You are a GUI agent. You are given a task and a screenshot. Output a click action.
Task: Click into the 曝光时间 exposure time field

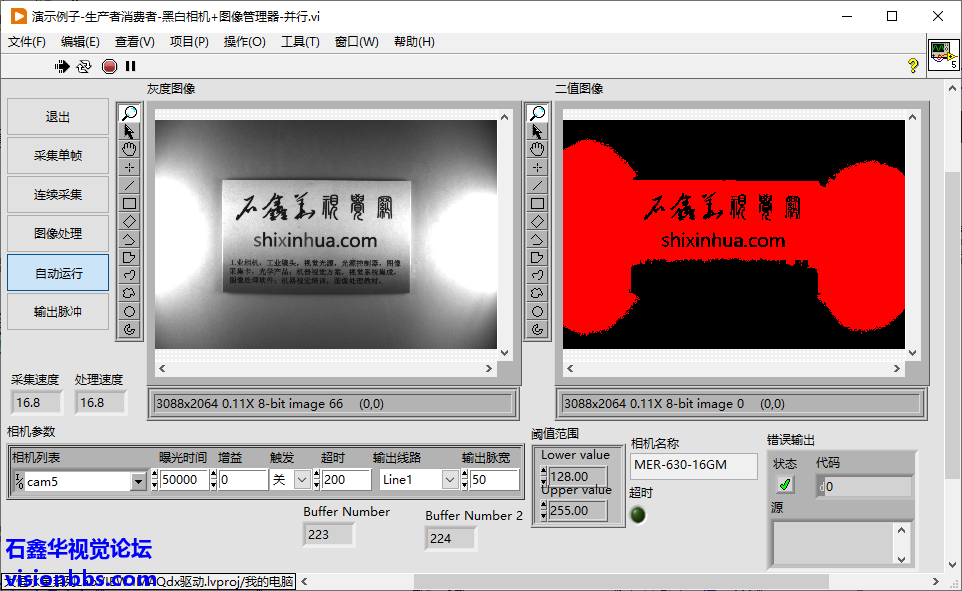(184, 480)
